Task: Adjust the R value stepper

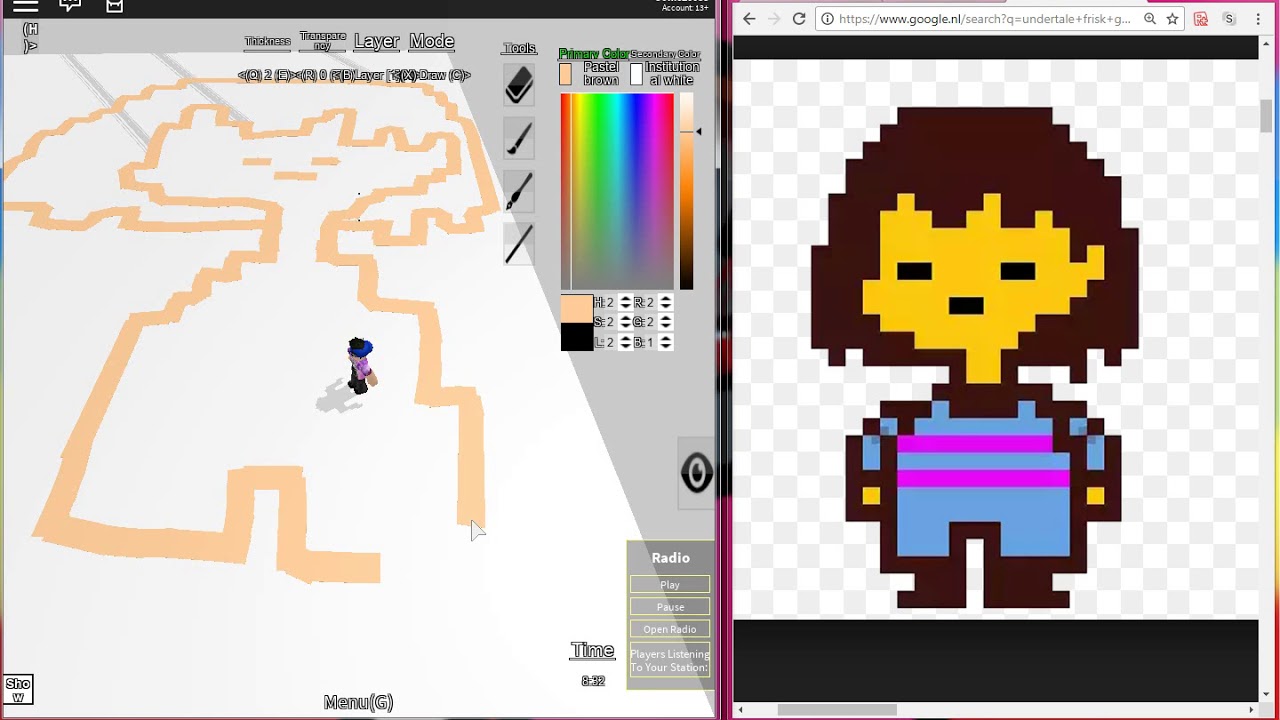Action: [665, 302]
